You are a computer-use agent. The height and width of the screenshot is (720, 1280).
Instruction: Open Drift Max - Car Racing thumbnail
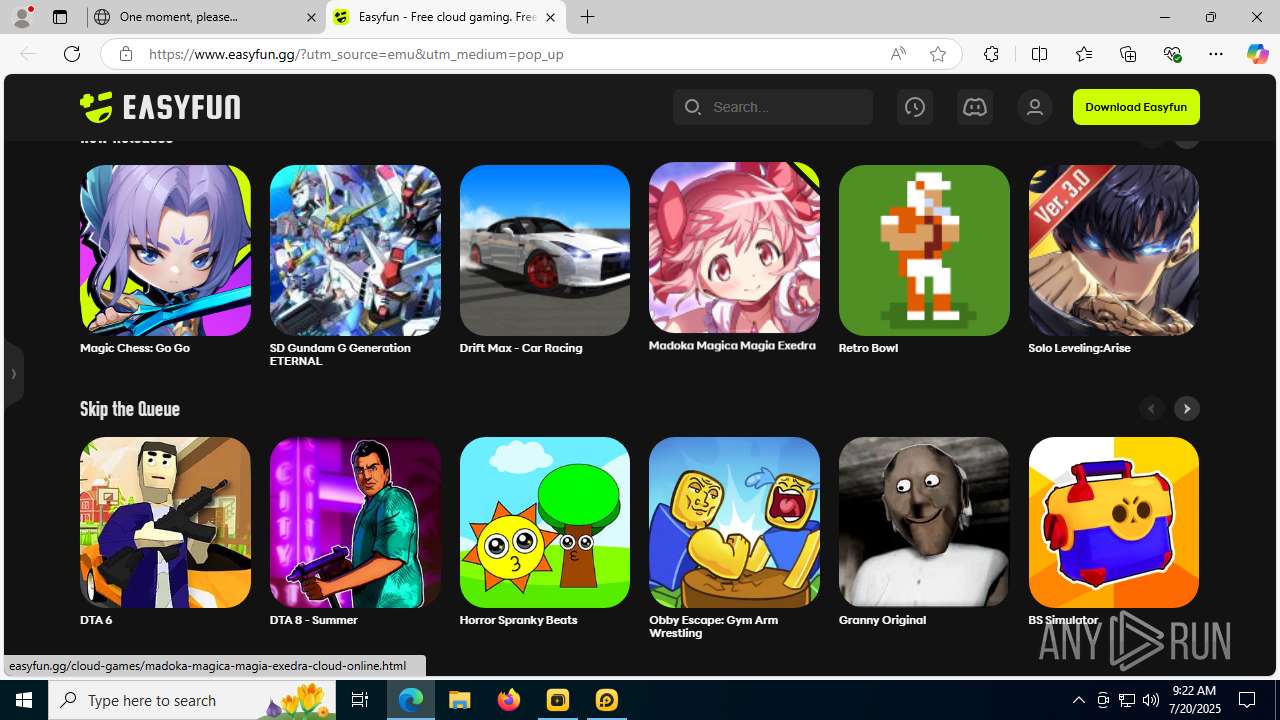(x=545, y=250)
